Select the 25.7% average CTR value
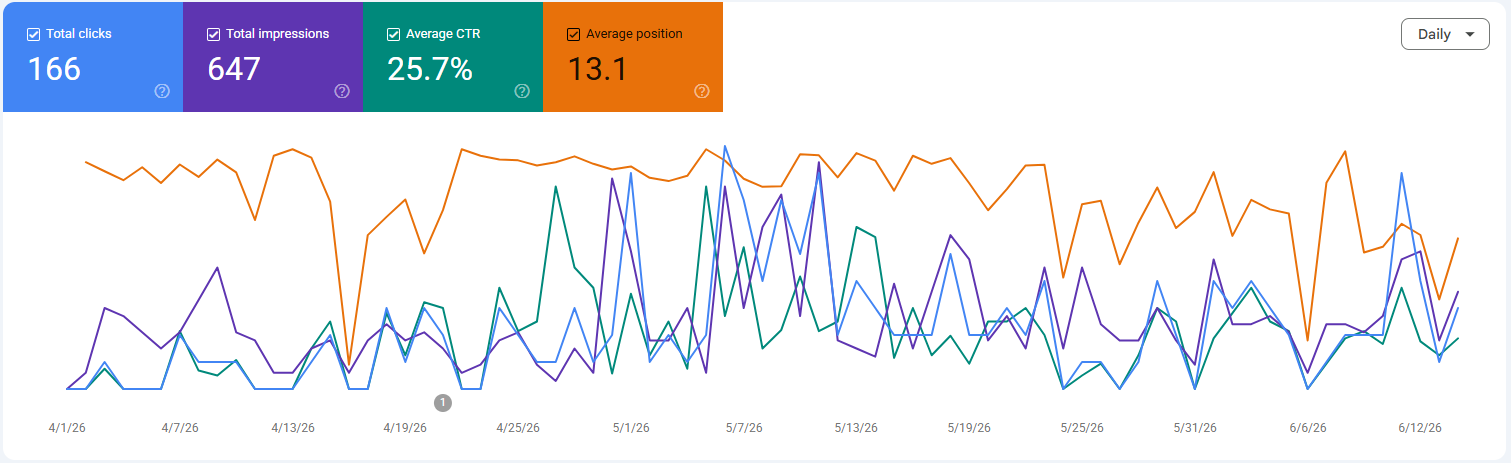Screen dimensions: 1511x463 pyautogui.click(x=430, y=69)
